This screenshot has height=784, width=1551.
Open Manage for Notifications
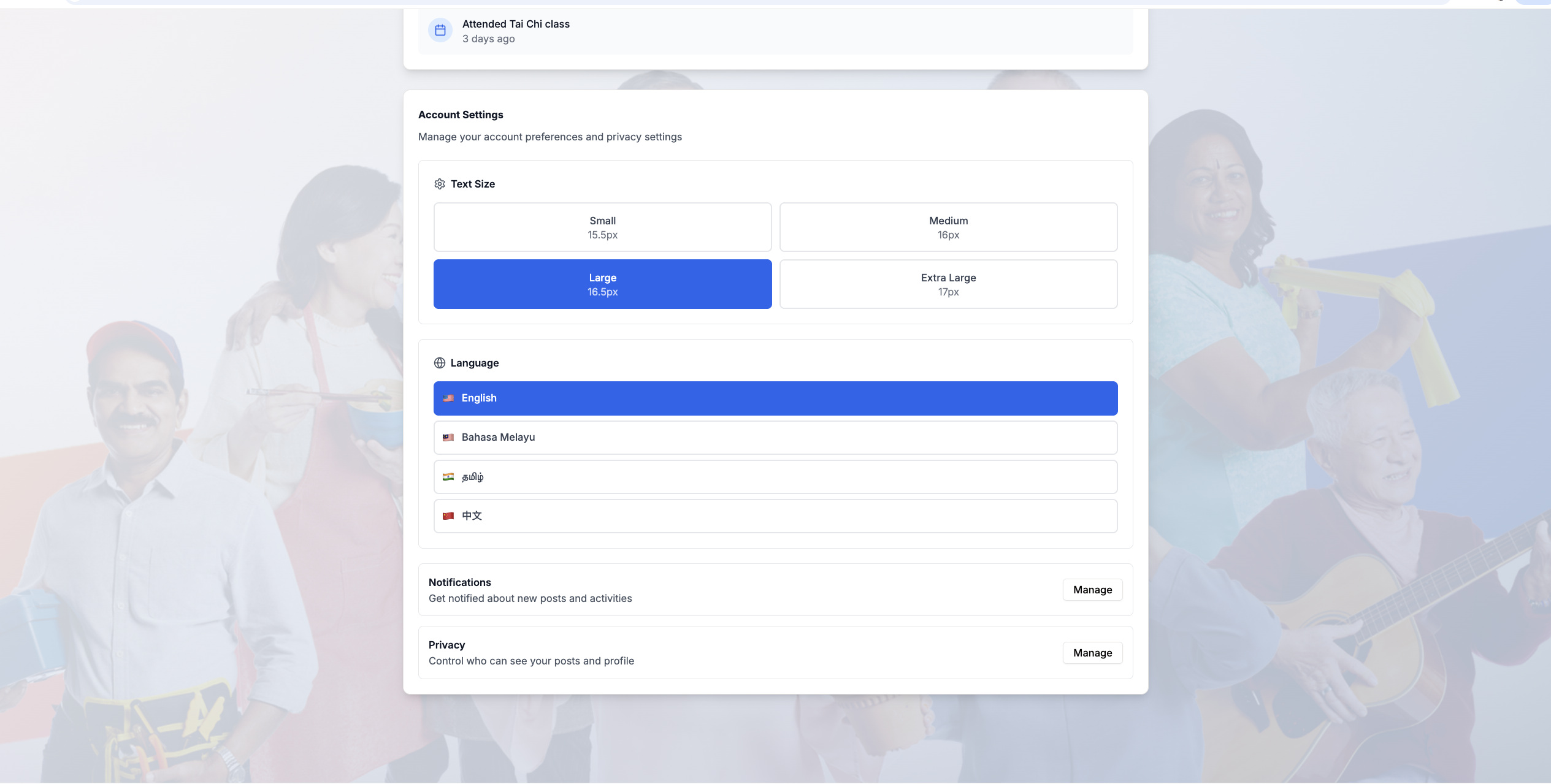pyautogui.click(x=1092, y=590)
